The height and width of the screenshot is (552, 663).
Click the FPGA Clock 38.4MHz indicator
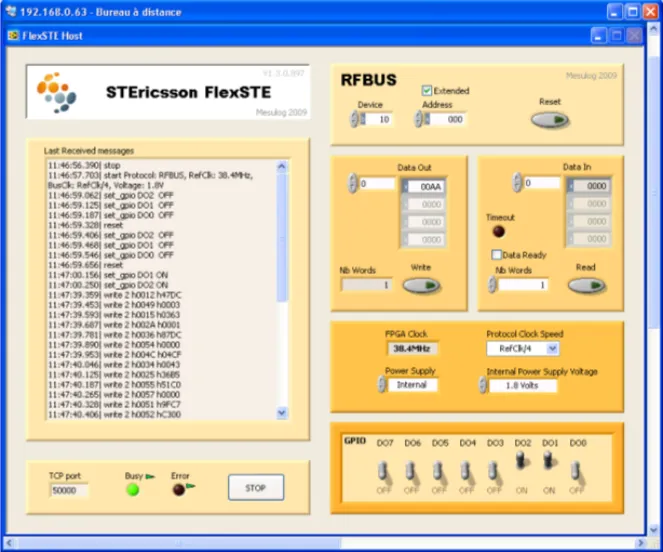[412, 349]
